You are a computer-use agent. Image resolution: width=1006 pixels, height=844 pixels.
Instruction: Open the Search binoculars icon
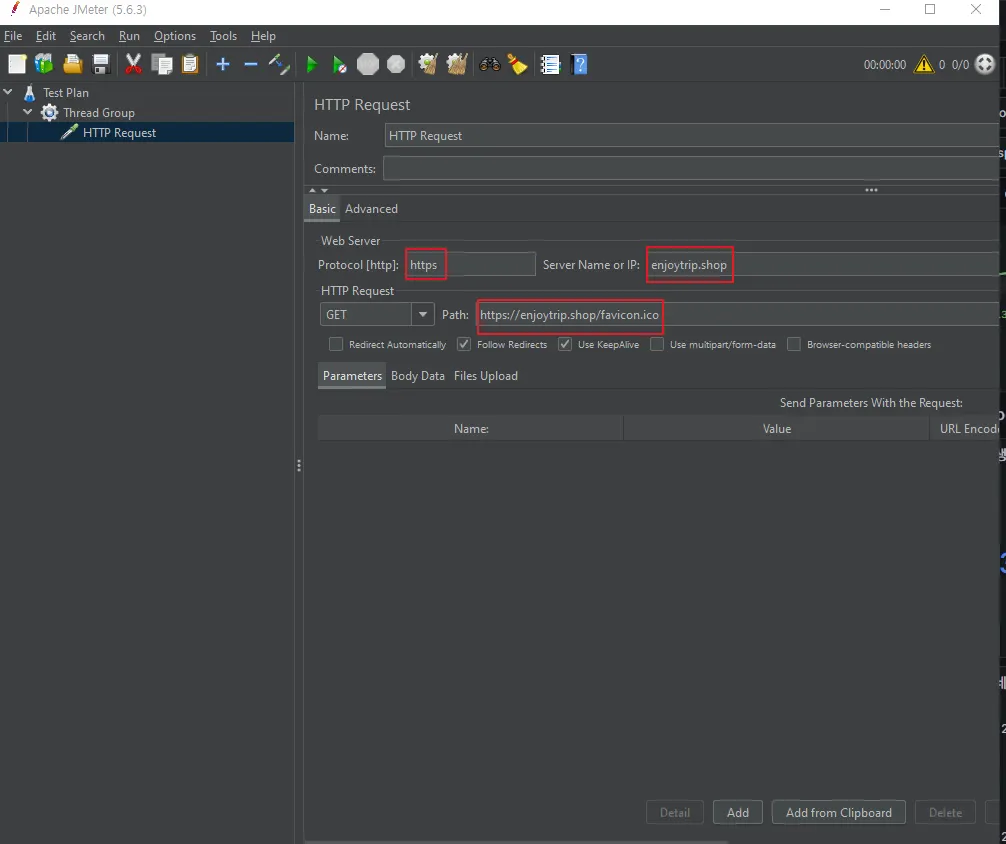tap(489, 64)
